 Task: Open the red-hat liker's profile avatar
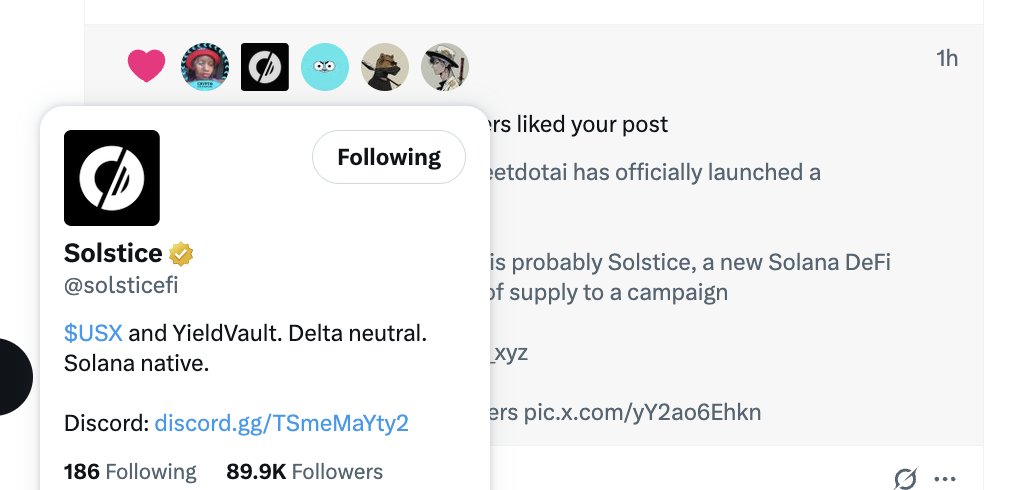click(x=204, y=67)
